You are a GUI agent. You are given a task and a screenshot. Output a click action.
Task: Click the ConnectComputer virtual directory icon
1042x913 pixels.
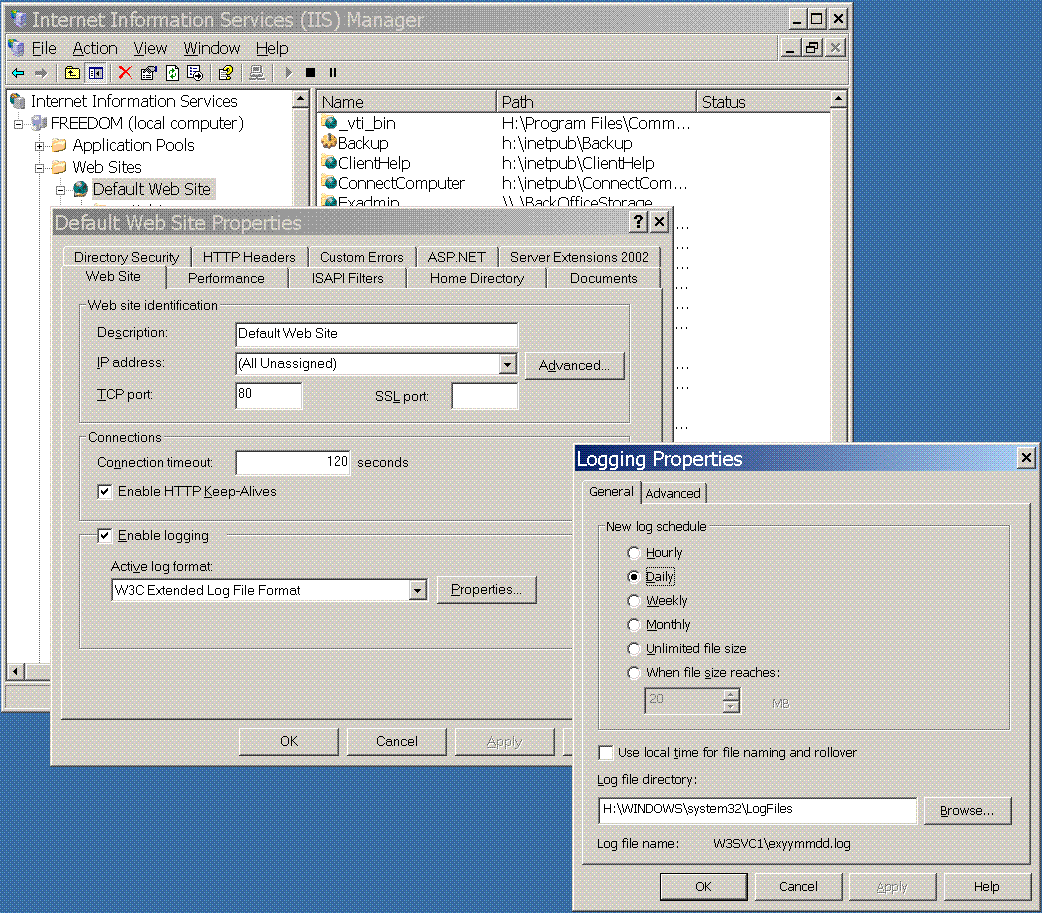click(330, 182)
